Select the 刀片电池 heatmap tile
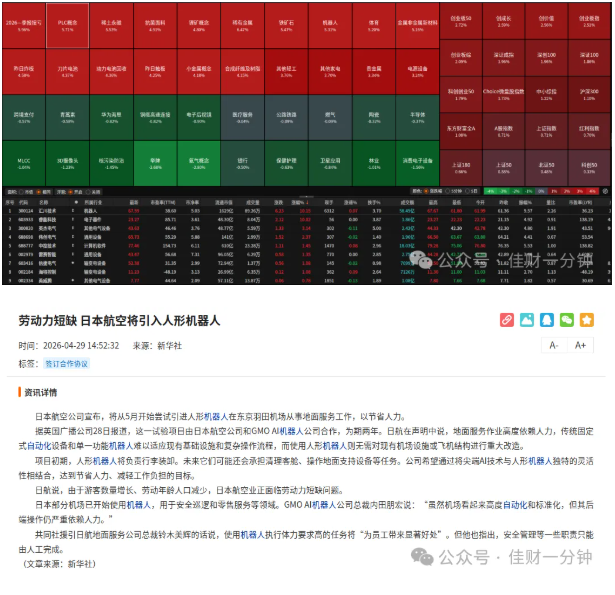Image resolution: width=615 pixels, height=595 pixels. 67,71
